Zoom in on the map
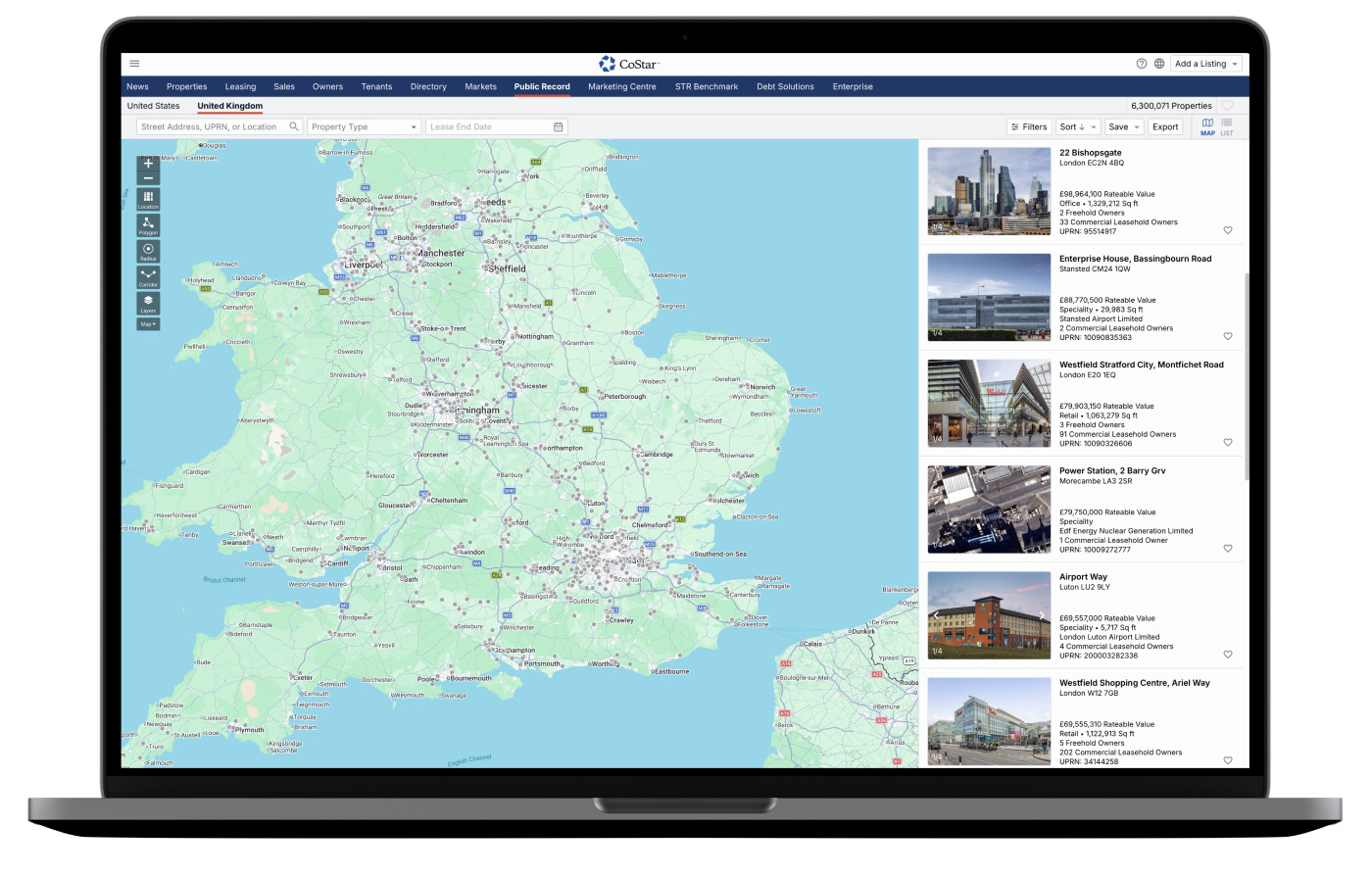The height and width of the screenshot is (876, 1372). point(148,164)
